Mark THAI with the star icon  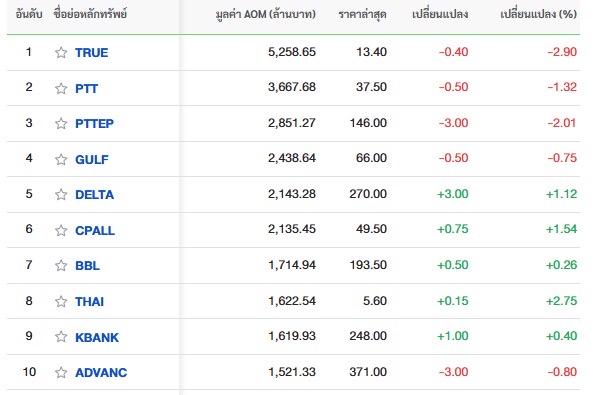[x=61, y=301]
